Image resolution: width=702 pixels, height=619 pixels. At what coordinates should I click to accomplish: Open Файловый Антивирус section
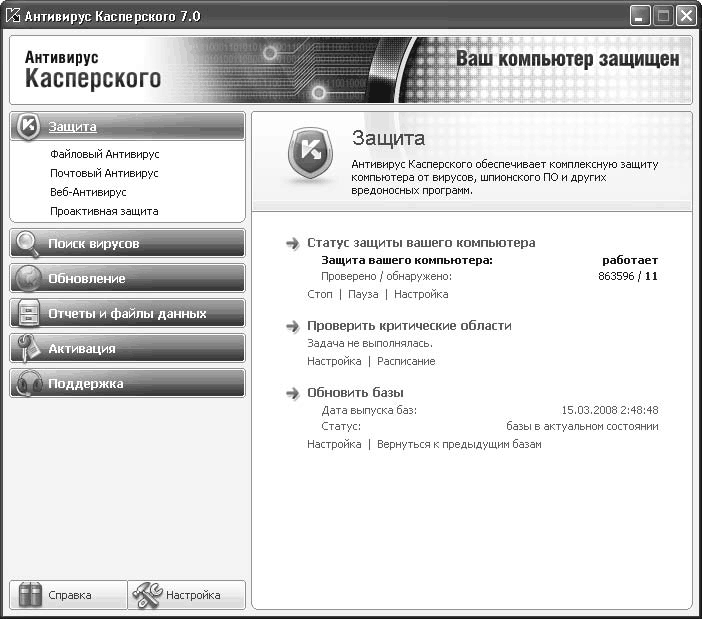[105, 154]
